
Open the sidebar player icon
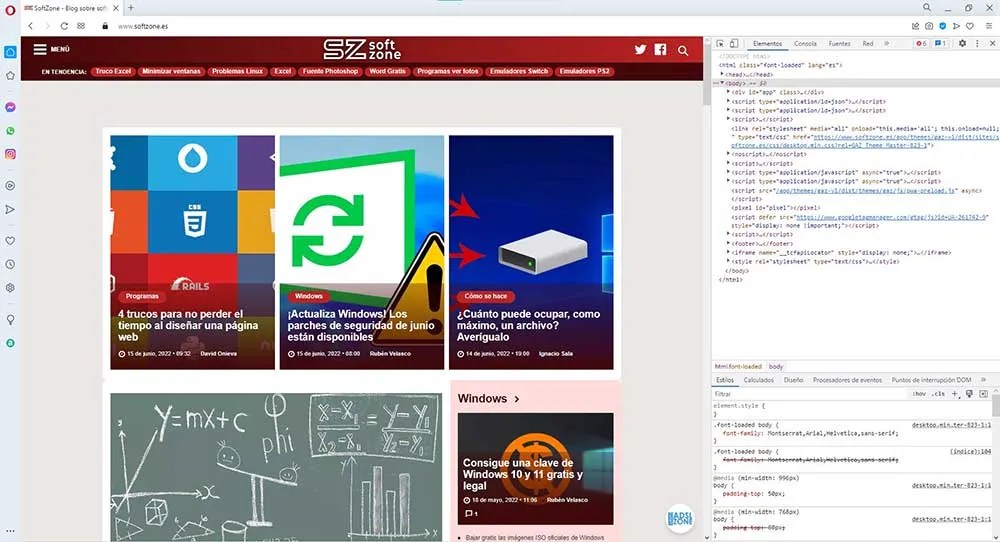[10, 186]
